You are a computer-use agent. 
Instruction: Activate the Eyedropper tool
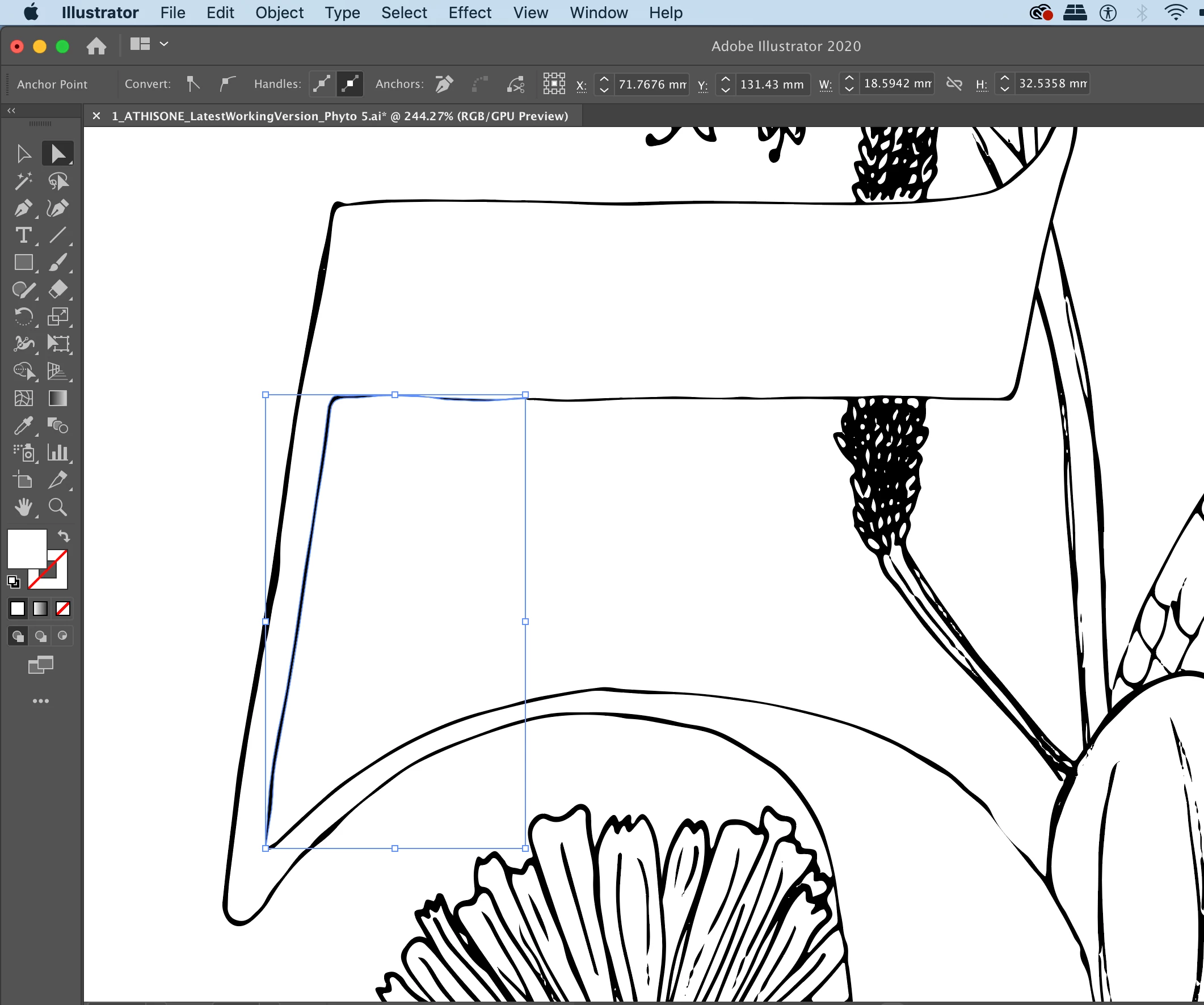(23, 426)
